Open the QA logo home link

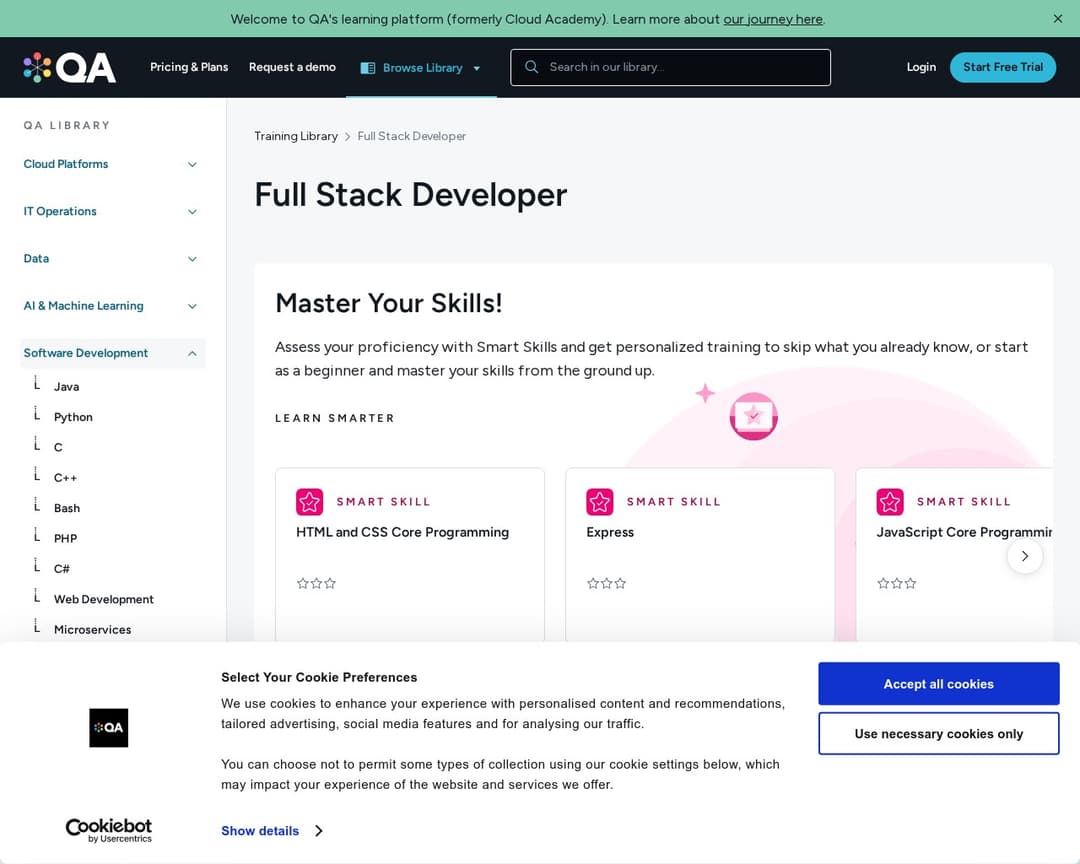pos(69,68)
